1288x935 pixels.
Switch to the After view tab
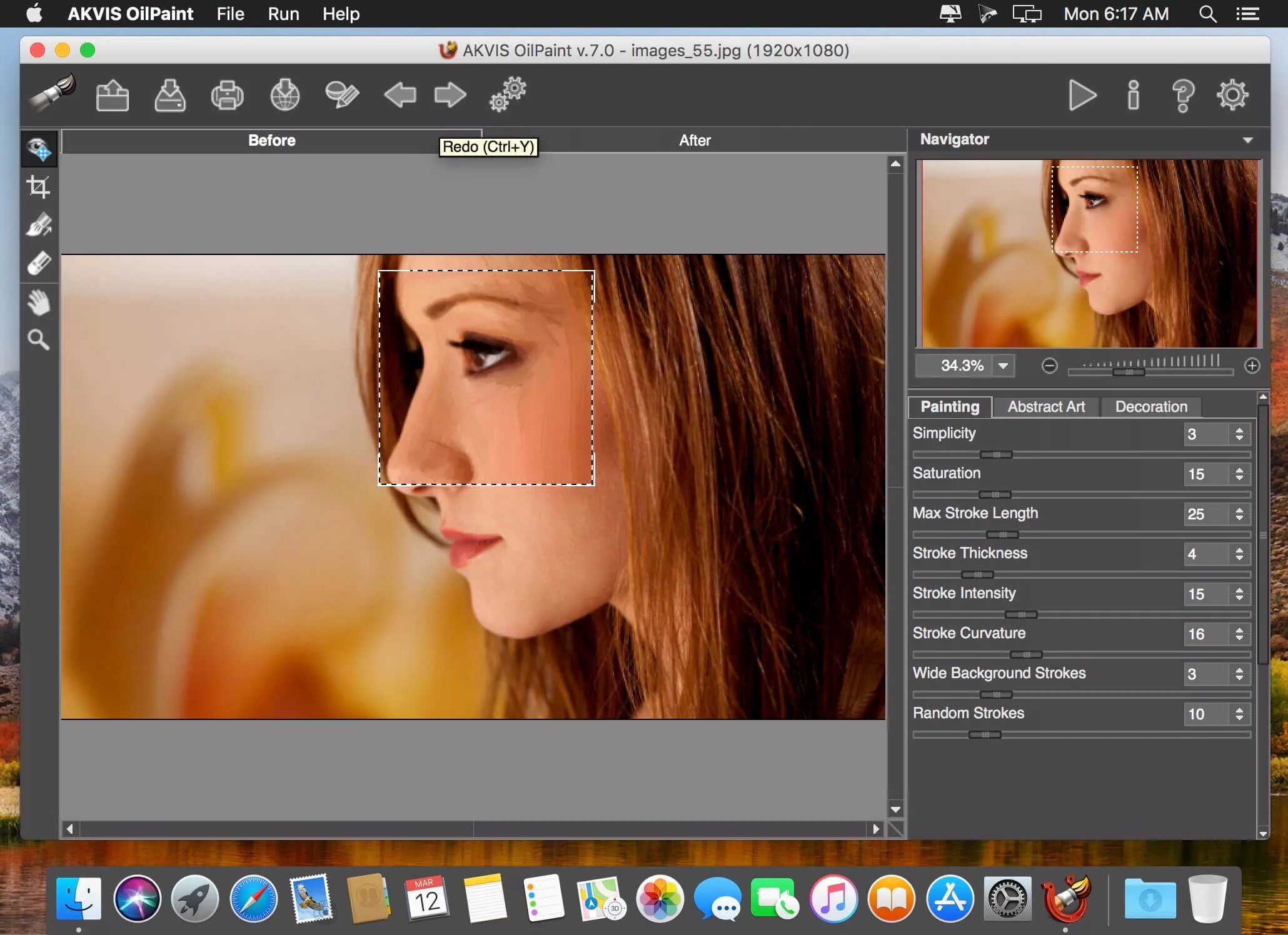(694, 141)
